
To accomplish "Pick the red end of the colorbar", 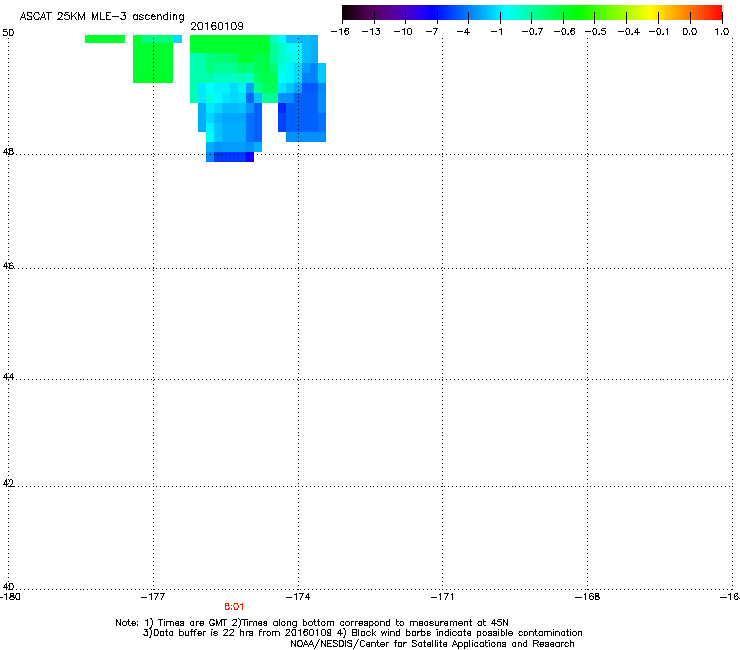I will 715,13.
